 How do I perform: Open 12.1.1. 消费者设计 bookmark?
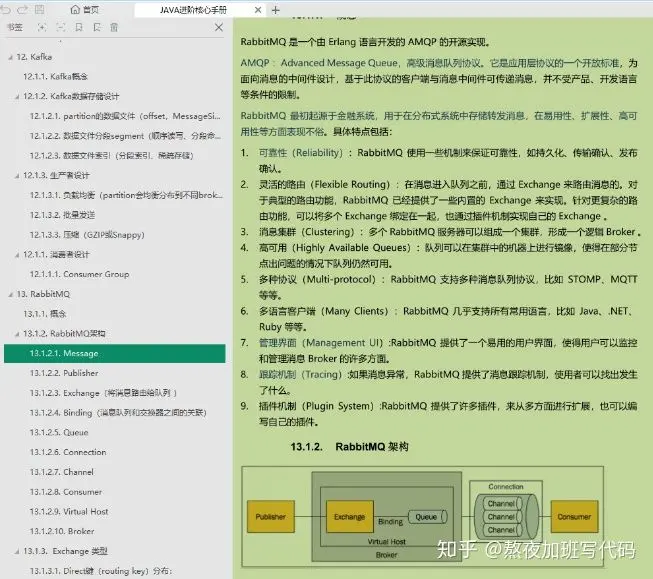56,255
